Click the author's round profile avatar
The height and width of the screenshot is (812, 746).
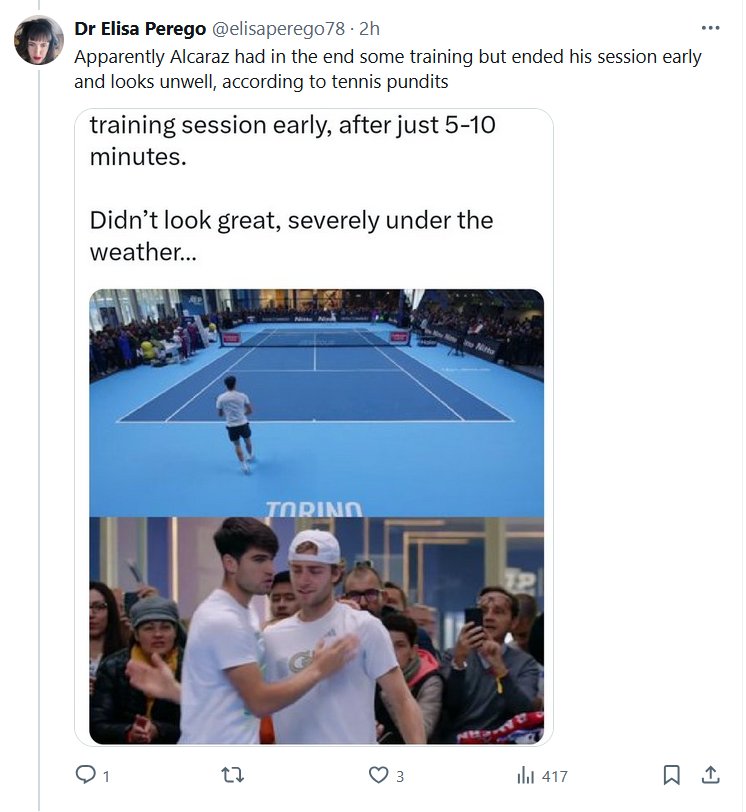click(39, 41)
